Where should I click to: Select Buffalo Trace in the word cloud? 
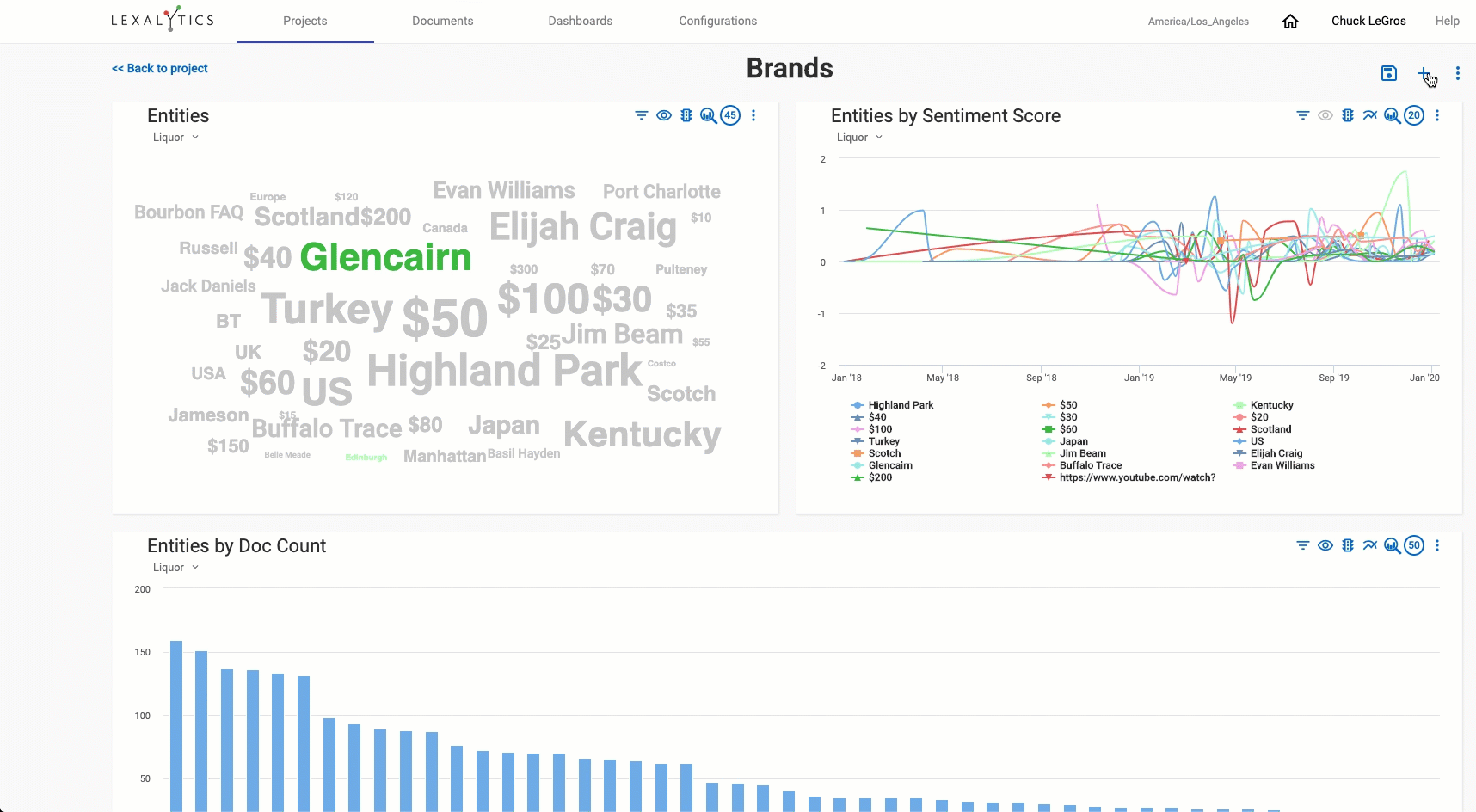[x=326, y=428]
